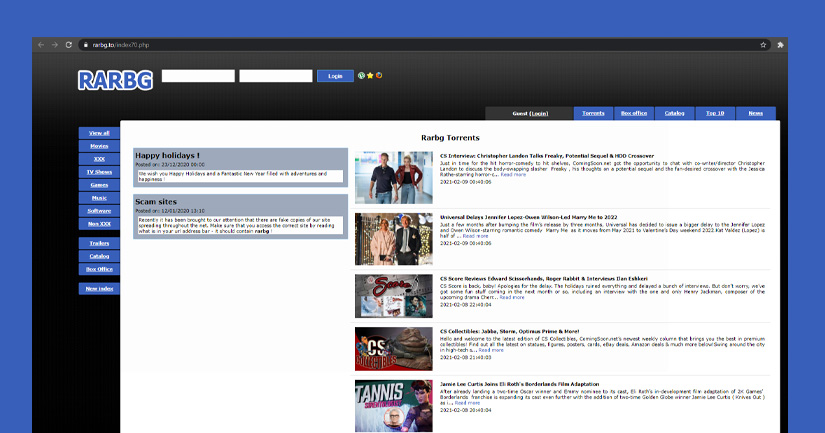
Task: Open the 'CS Score Reviews Edward Scissorhands' headline
Action: tap(544, 279)
